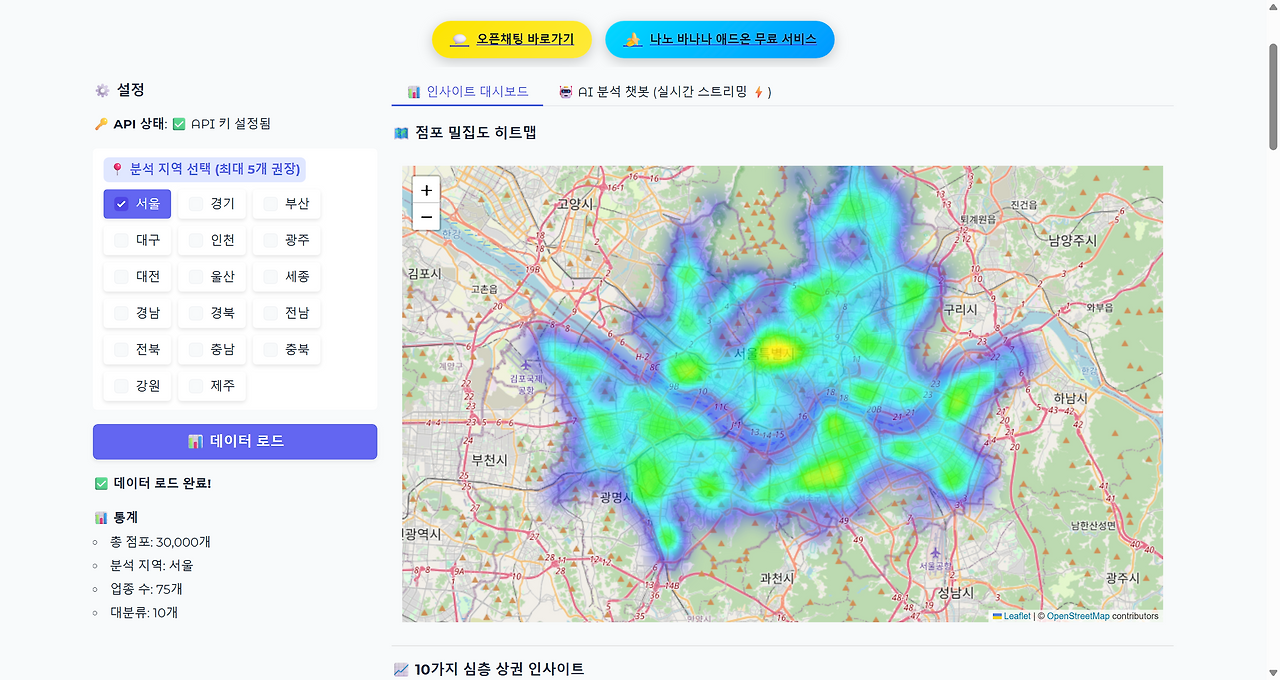
Task: Open 나노 바나나 애드온 무료 서비스 link
Action: coord(720,40)
